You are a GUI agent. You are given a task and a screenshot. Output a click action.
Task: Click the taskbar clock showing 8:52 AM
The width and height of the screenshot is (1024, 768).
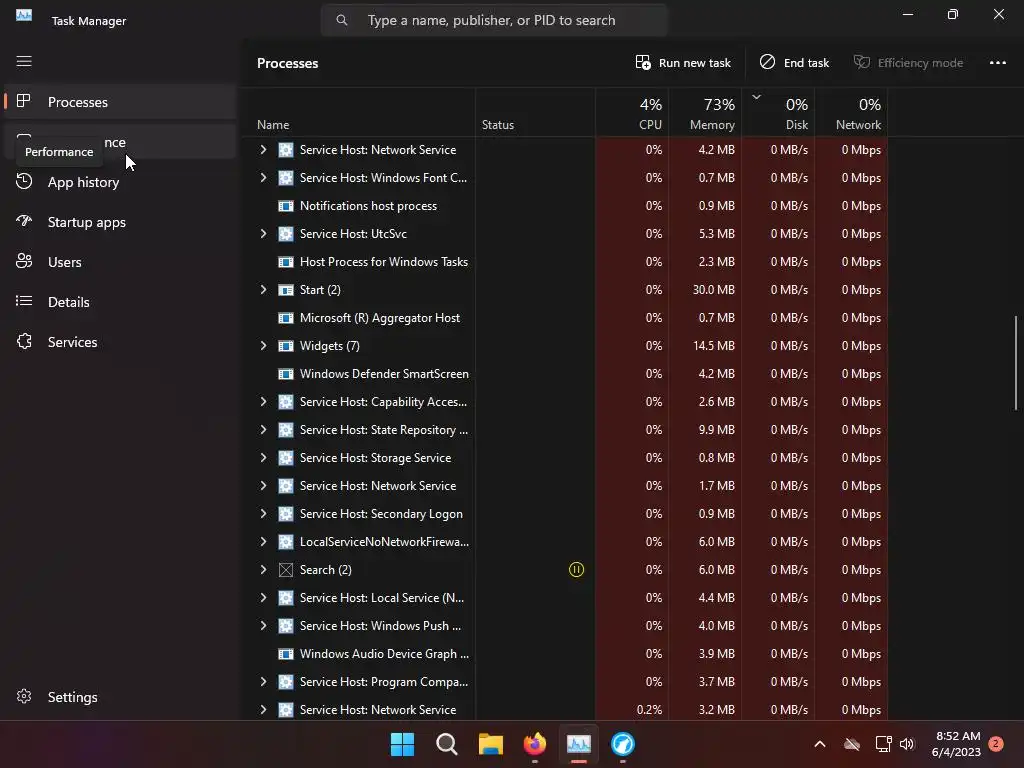click(x=957, y=744)
